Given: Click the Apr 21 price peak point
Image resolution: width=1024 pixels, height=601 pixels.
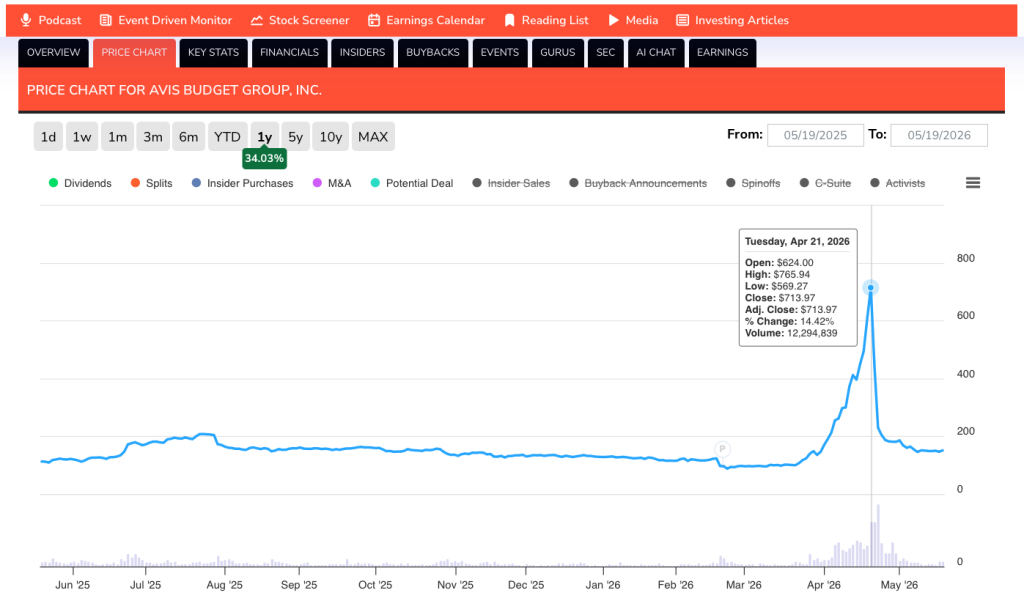Looking at the screenshot, I should point(871,287).
